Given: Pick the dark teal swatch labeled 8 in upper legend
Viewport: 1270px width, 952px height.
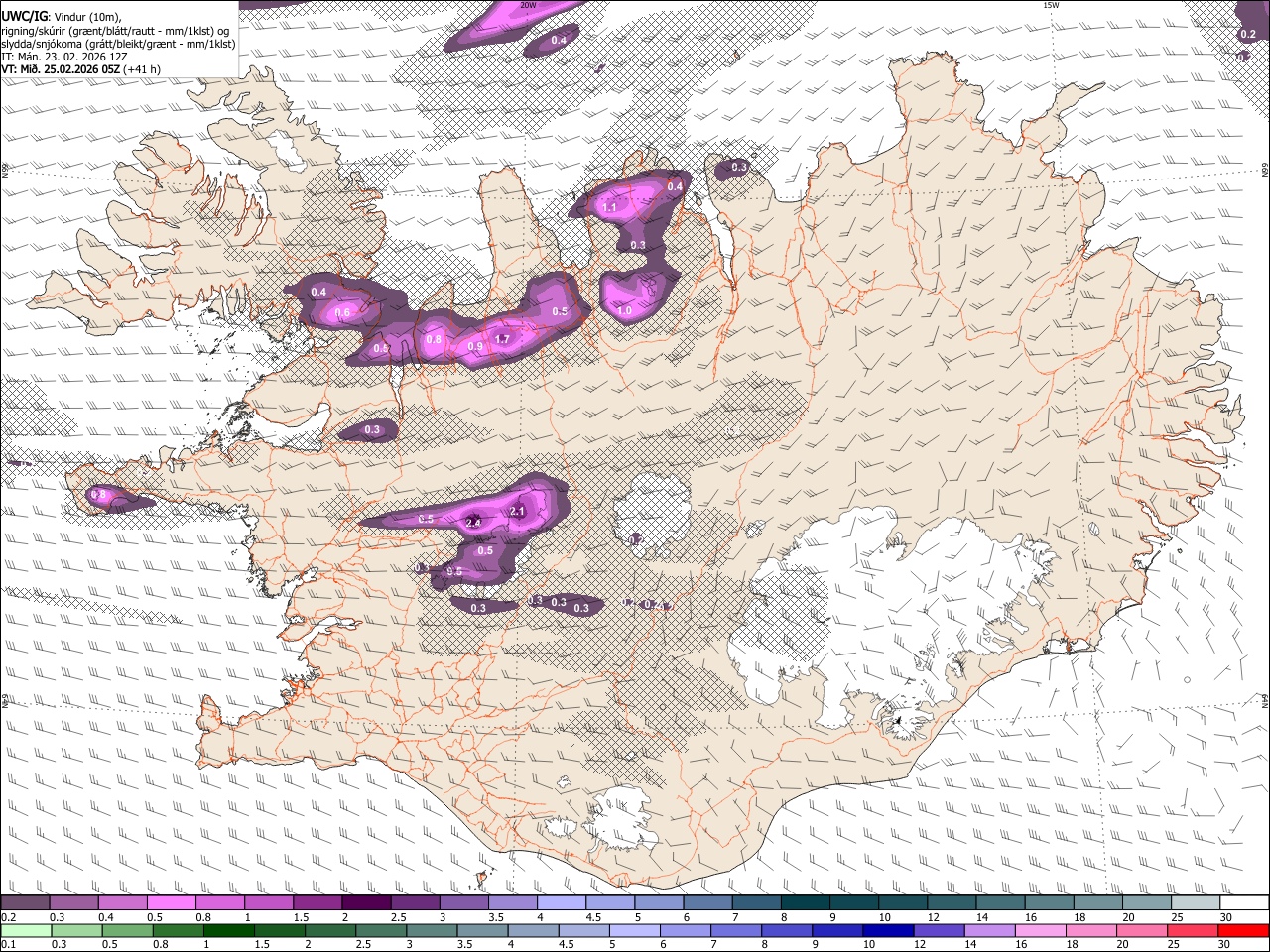Looking at the screenshot, I should tap(806, 903).
